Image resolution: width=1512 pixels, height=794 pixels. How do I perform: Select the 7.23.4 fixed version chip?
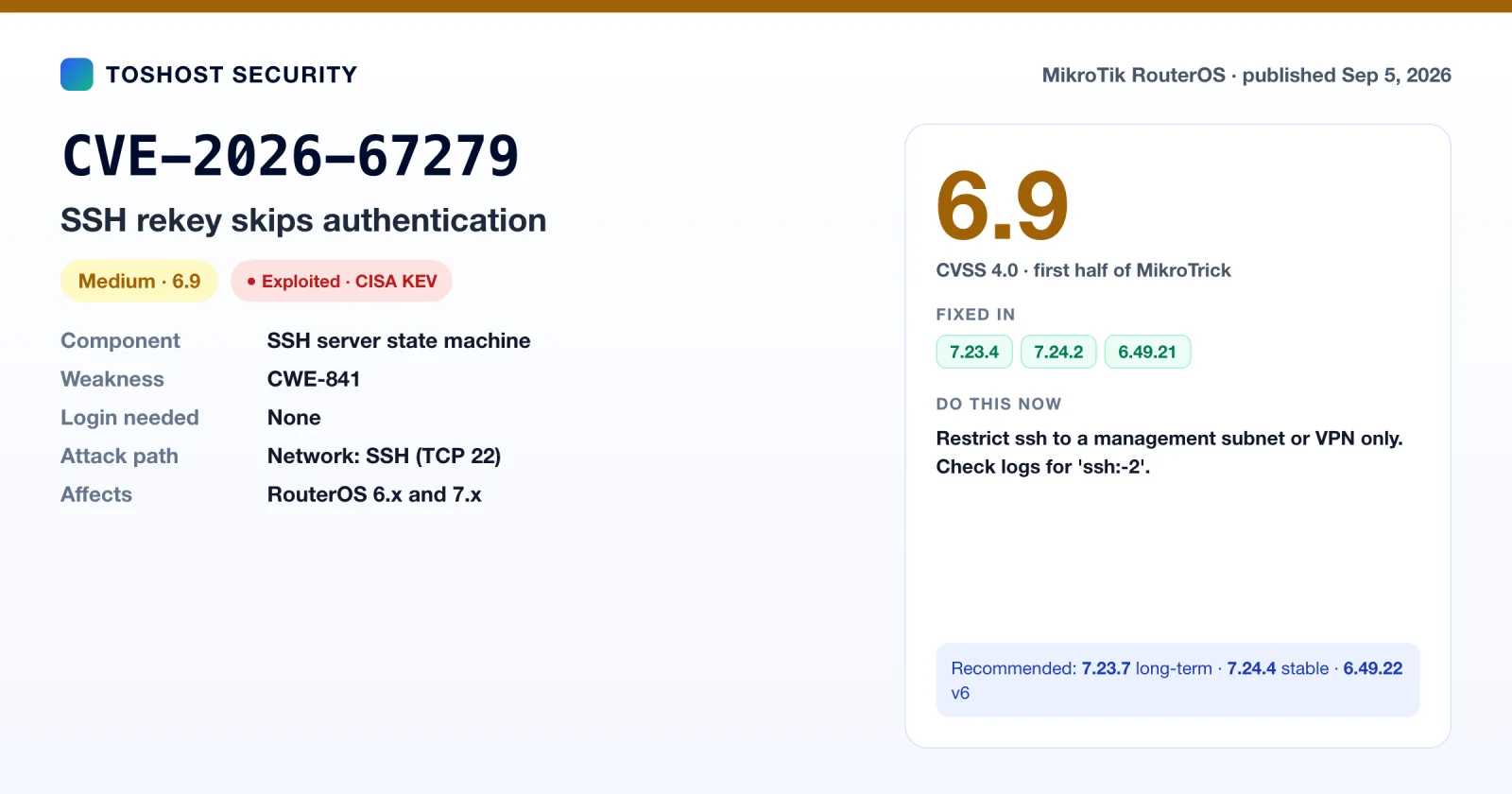(x=974, y=352)
